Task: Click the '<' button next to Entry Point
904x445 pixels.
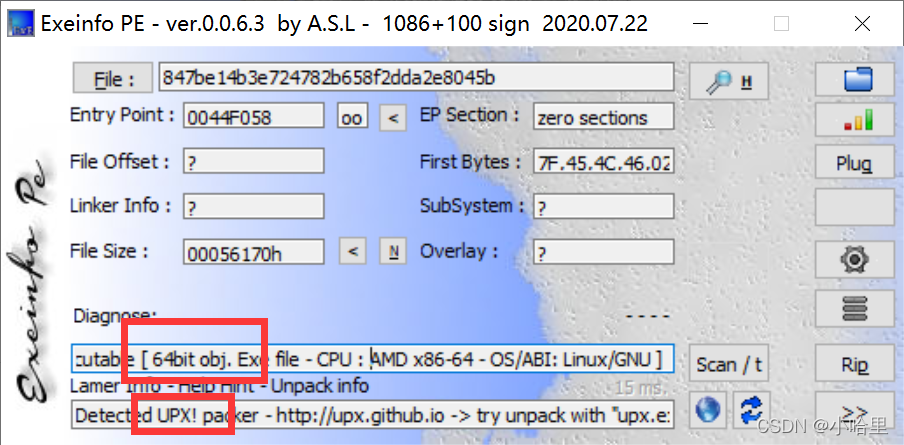Action: (393, 118)
